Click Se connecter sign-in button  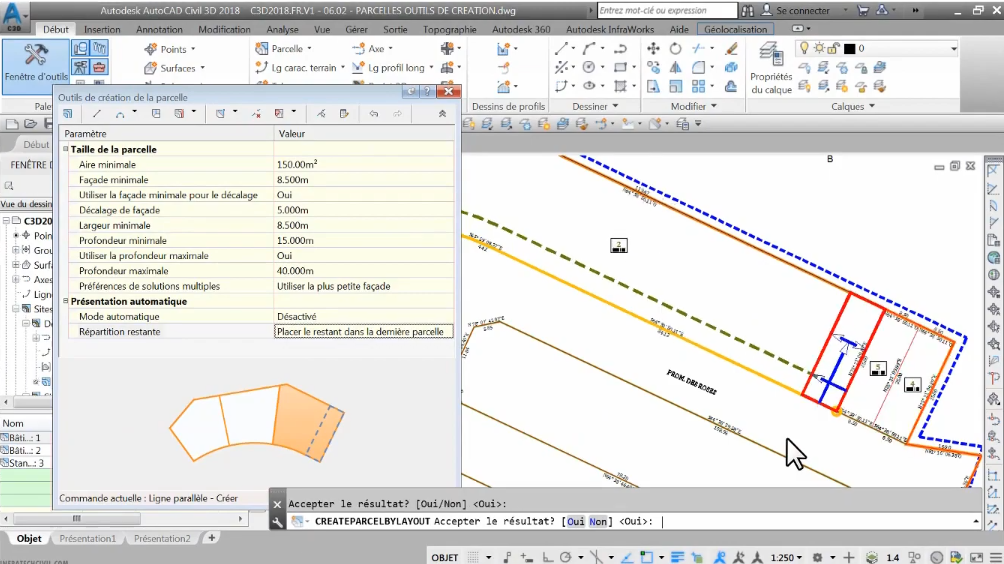pyautogui.click(x=803, y=10)
